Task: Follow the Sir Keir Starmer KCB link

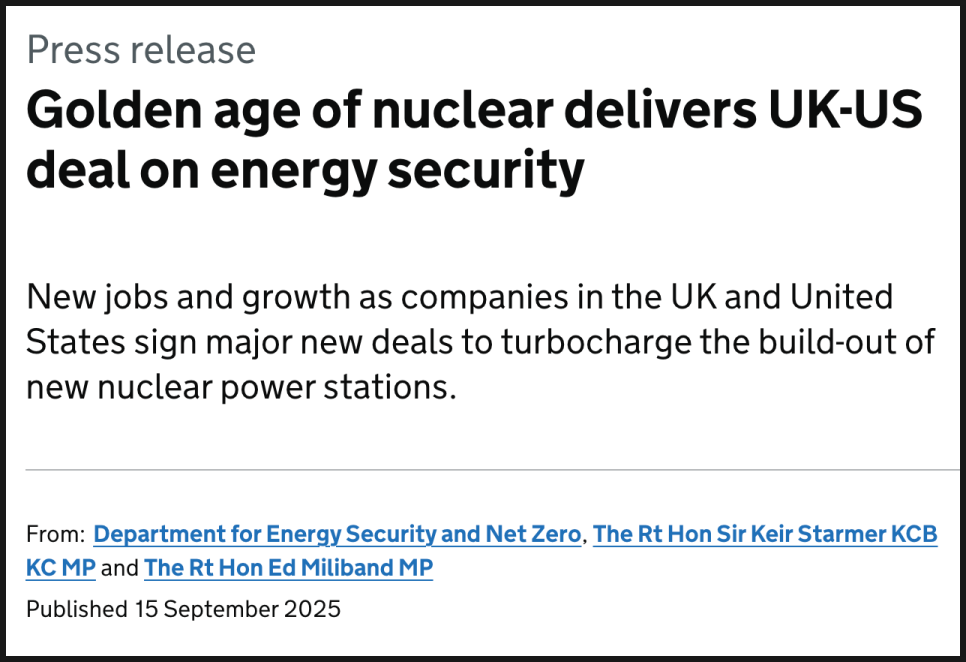Action: [x=765, y=534]
